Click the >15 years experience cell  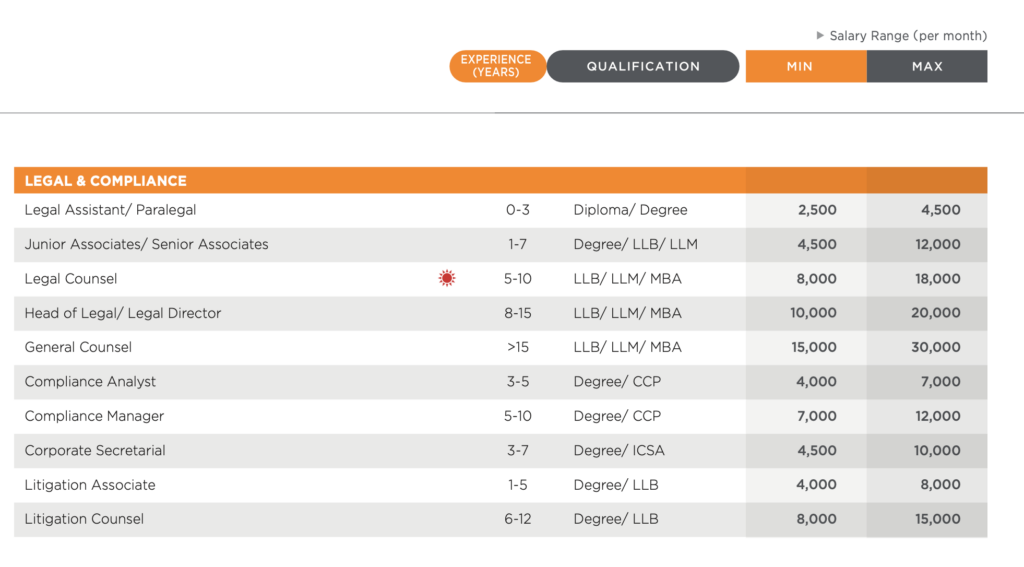(x=517, y=347)
